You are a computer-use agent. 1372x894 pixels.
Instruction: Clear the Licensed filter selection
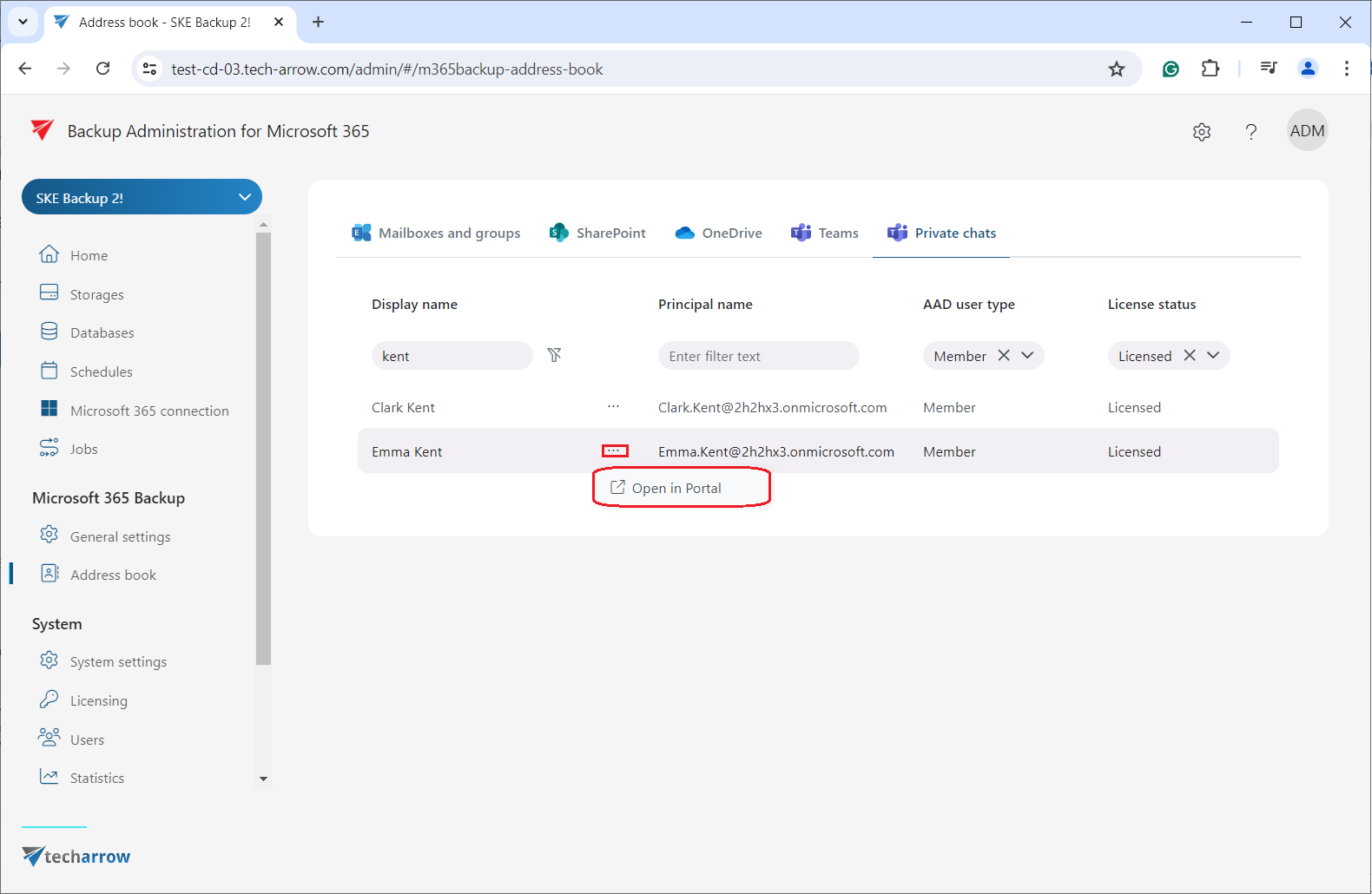pos(1190,355)
